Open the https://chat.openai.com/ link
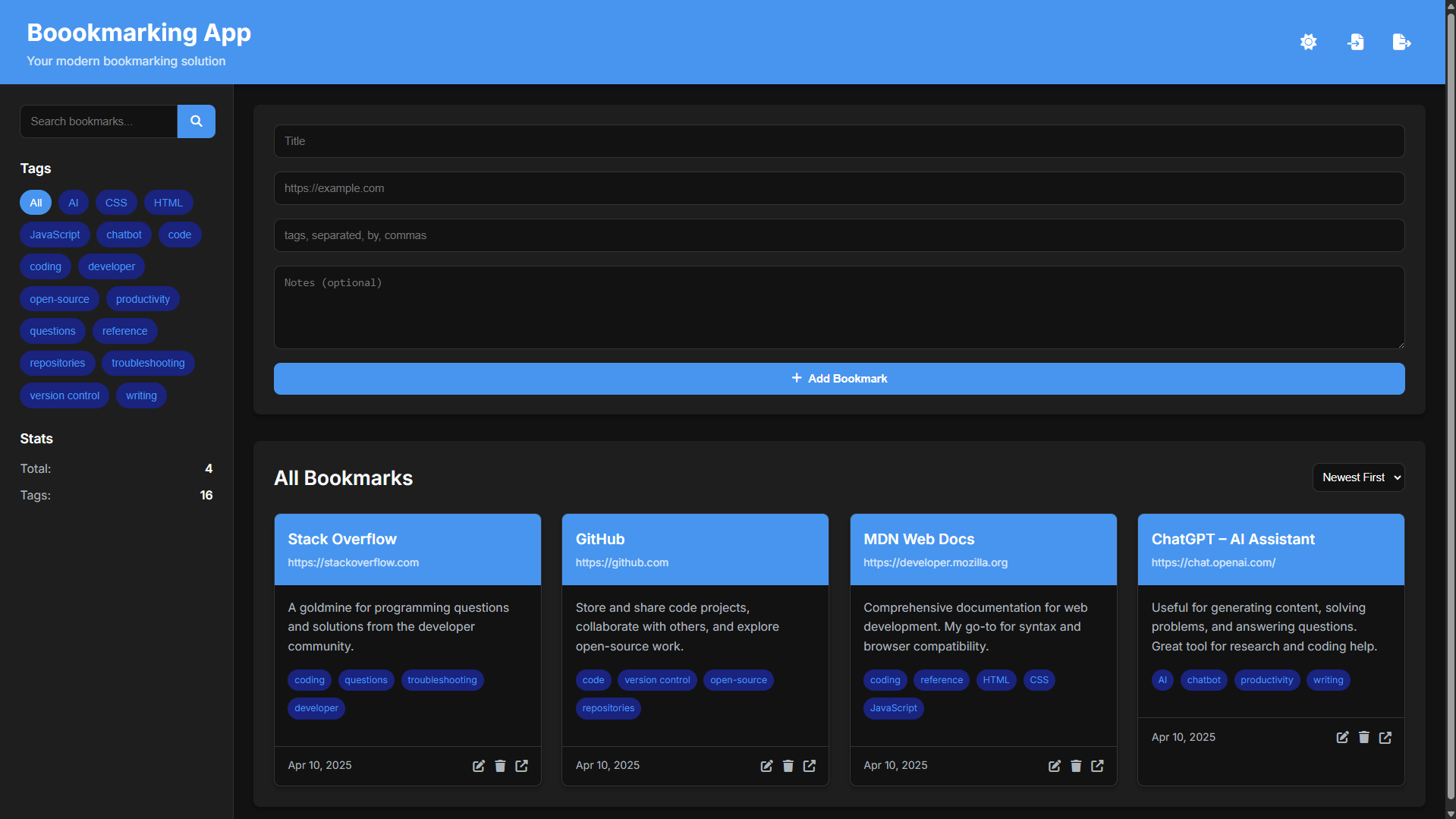1456x819 pixels. click(x=1213, y=562)
